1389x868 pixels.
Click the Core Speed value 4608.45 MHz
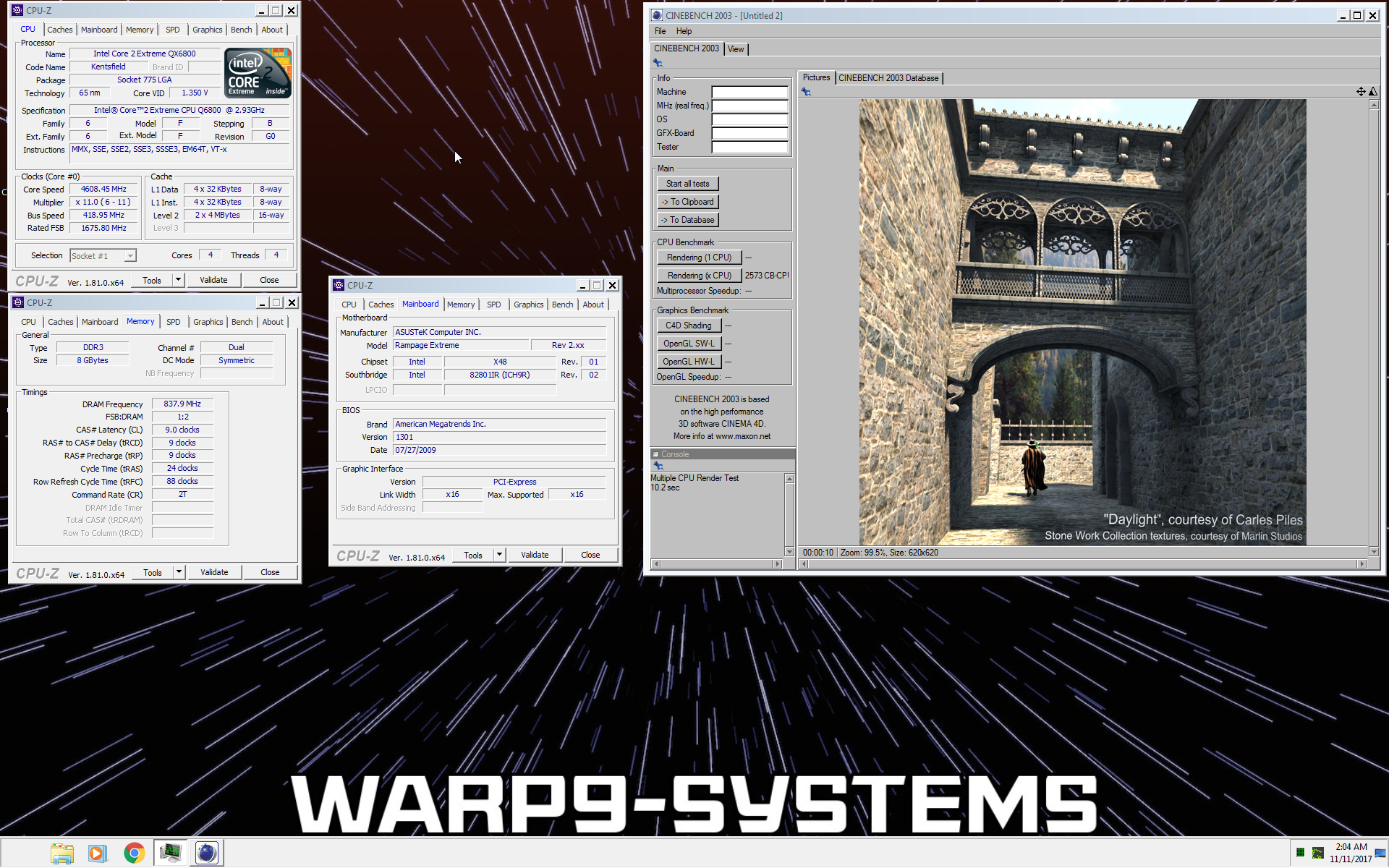[103, 190]
